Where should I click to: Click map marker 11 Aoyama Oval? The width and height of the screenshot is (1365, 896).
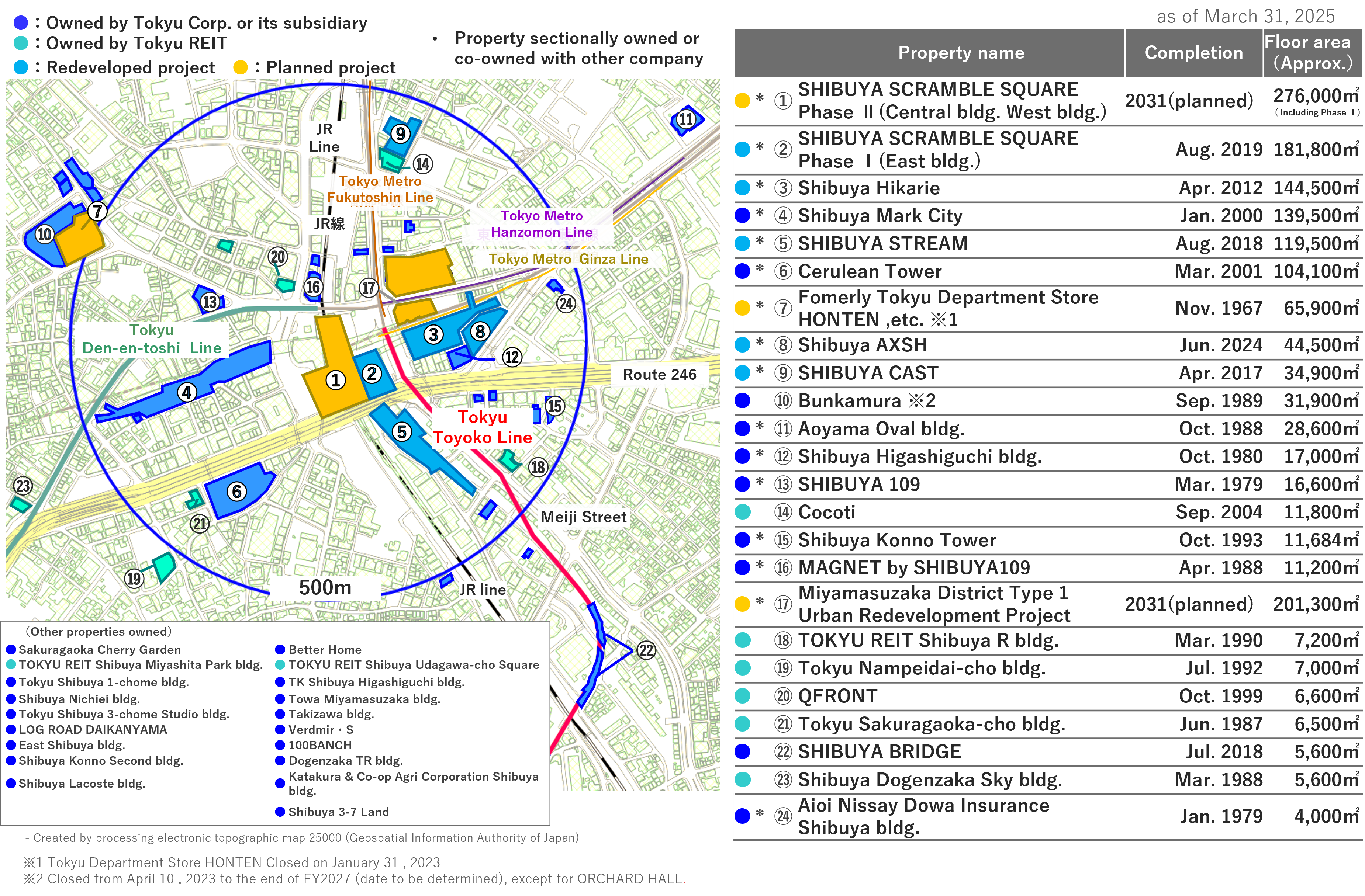[686, 119]
